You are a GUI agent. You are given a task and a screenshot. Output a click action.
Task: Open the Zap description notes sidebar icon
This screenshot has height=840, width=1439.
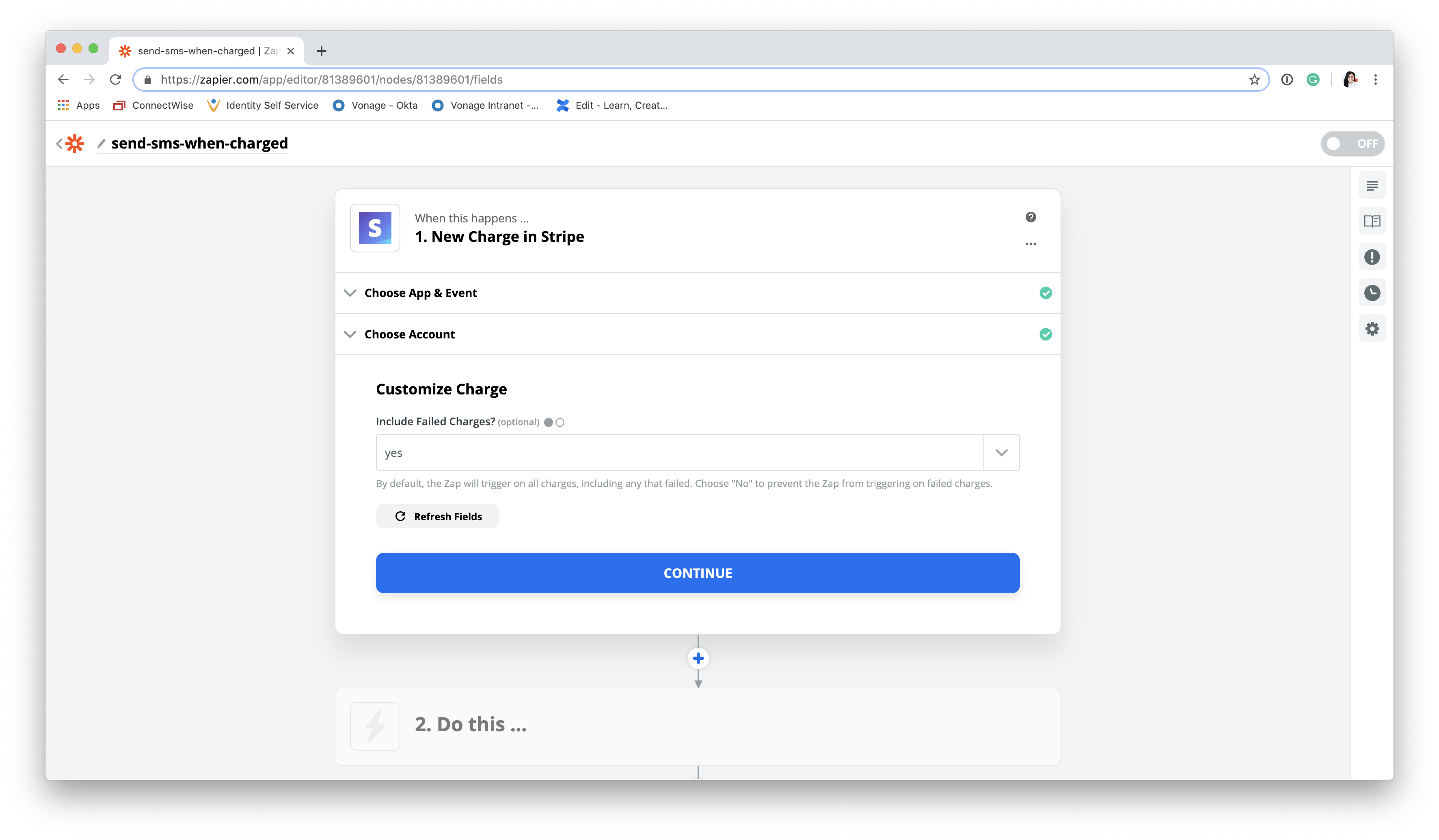(1372, 186)
